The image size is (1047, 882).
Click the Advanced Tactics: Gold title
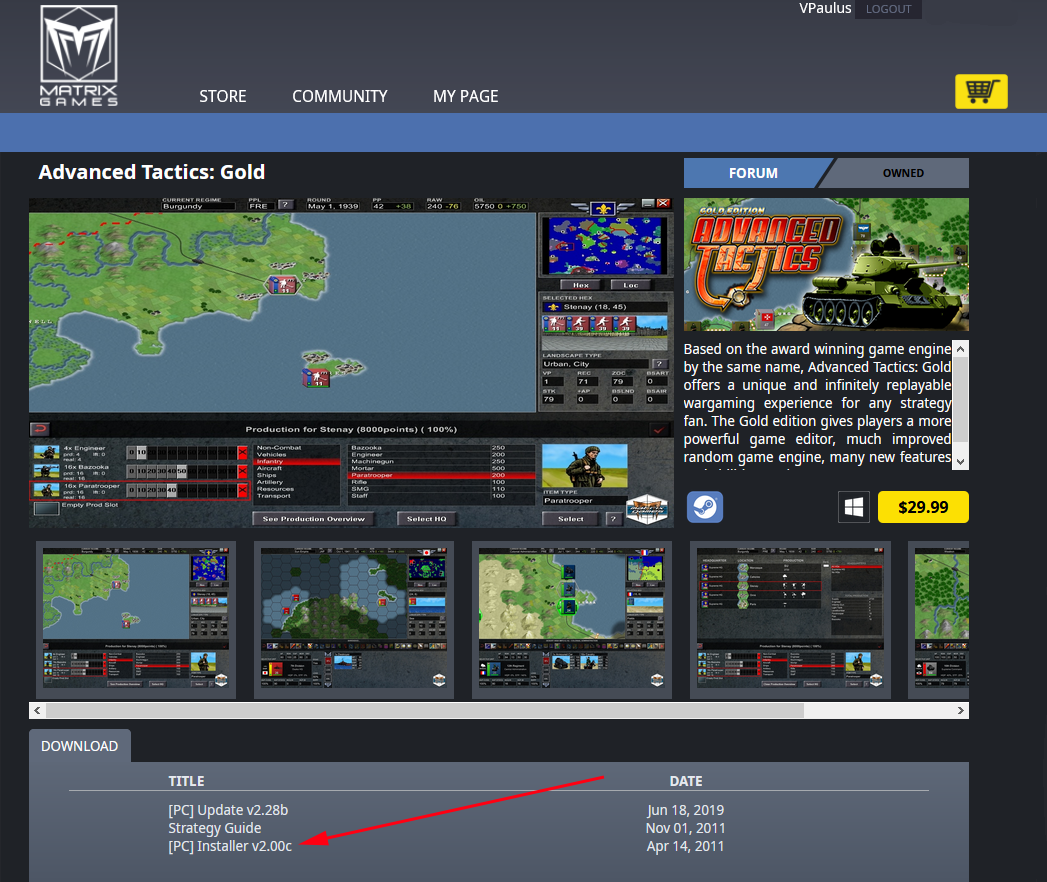pyautogui.click(x=152, y=172)
